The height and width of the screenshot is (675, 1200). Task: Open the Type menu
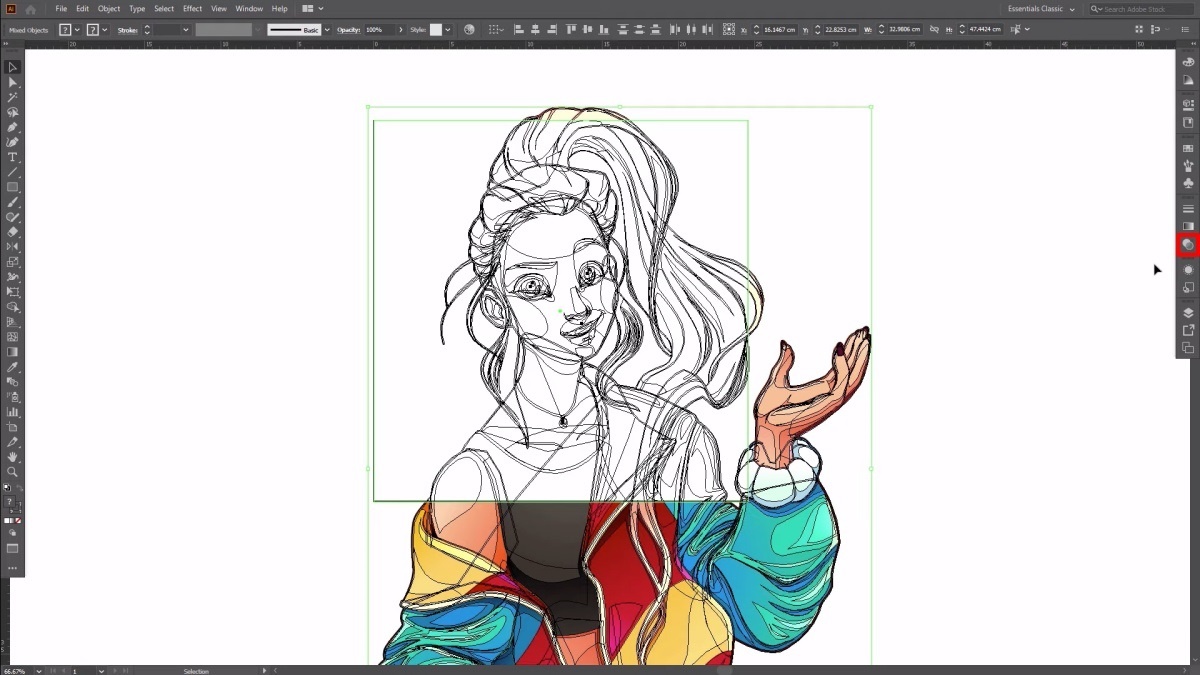[137, 9]
